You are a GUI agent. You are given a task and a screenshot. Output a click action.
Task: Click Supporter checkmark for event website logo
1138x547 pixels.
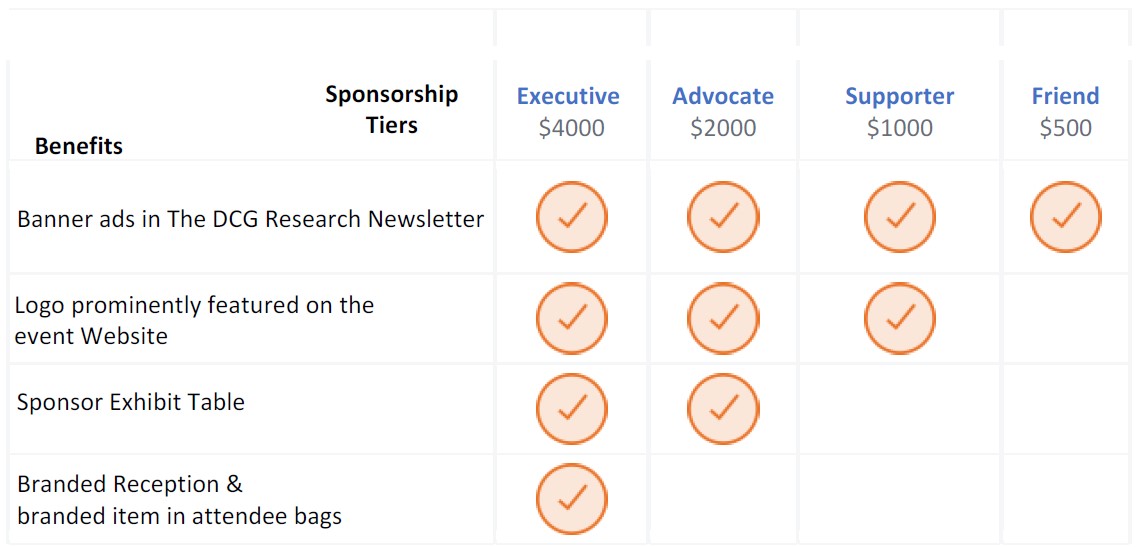[x=900, y=318]
